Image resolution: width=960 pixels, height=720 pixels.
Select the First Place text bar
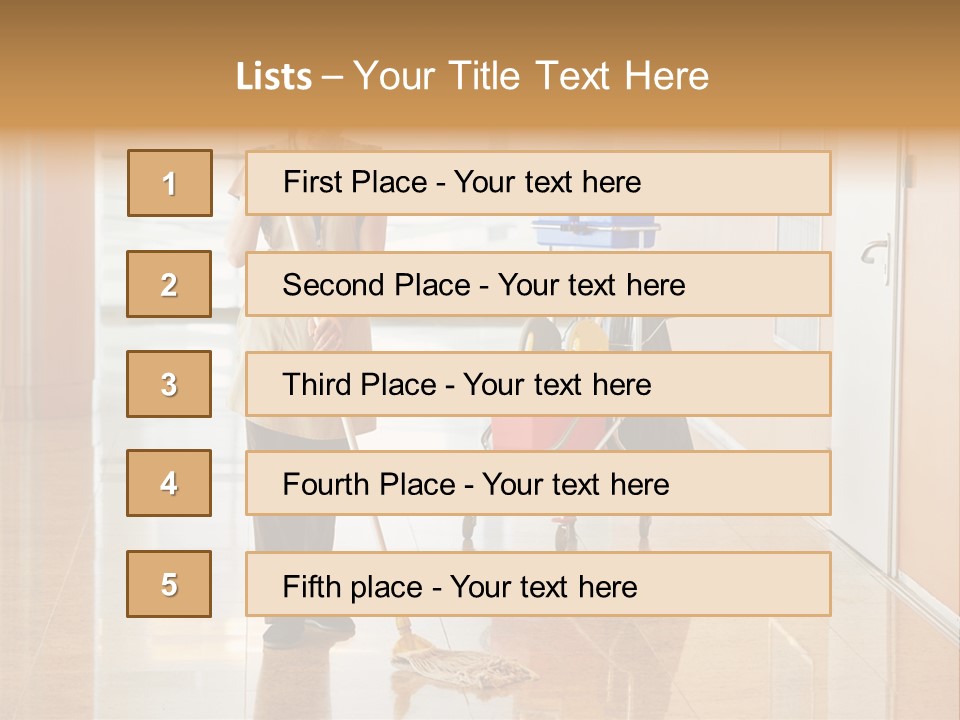[x=538, y=183]
